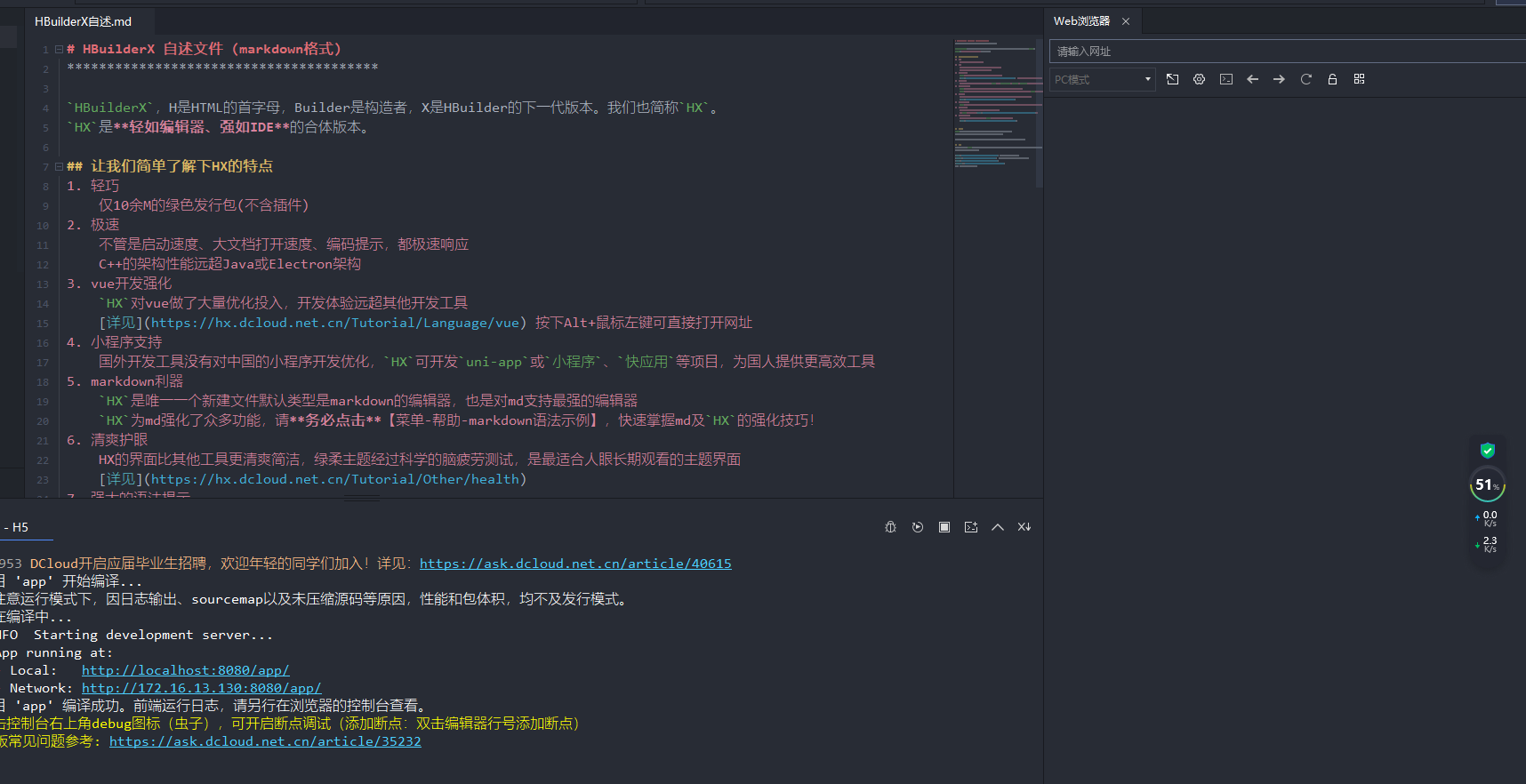Toggle the browser lock icon
1526x784 pixels.
point(1332,79)
